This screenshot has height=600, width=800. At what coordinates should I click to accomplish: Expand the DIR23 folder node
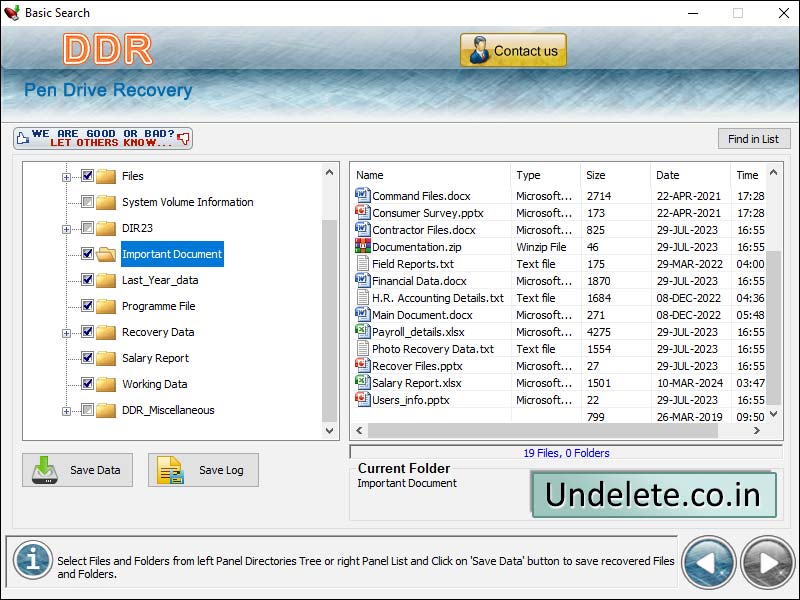pos(66,228)
